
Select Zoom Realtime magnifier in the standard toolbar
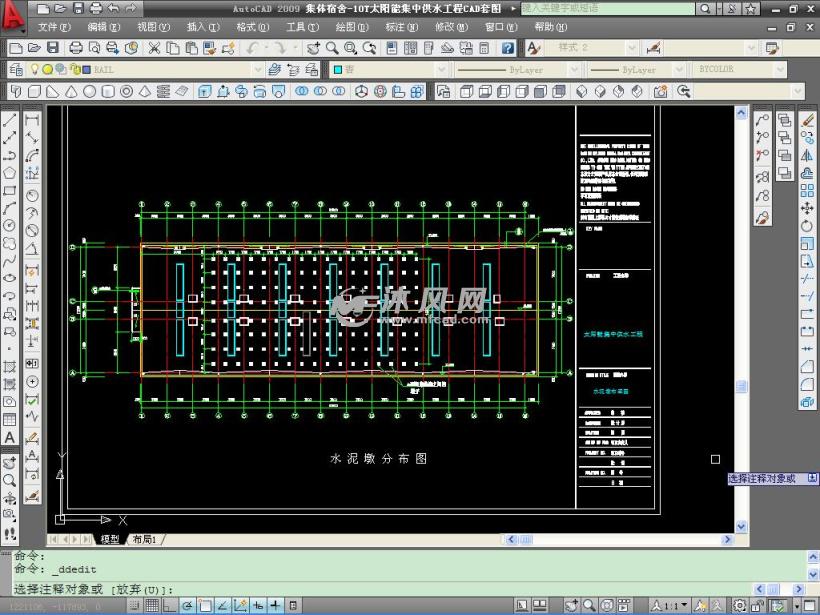(x=332, y=49)
